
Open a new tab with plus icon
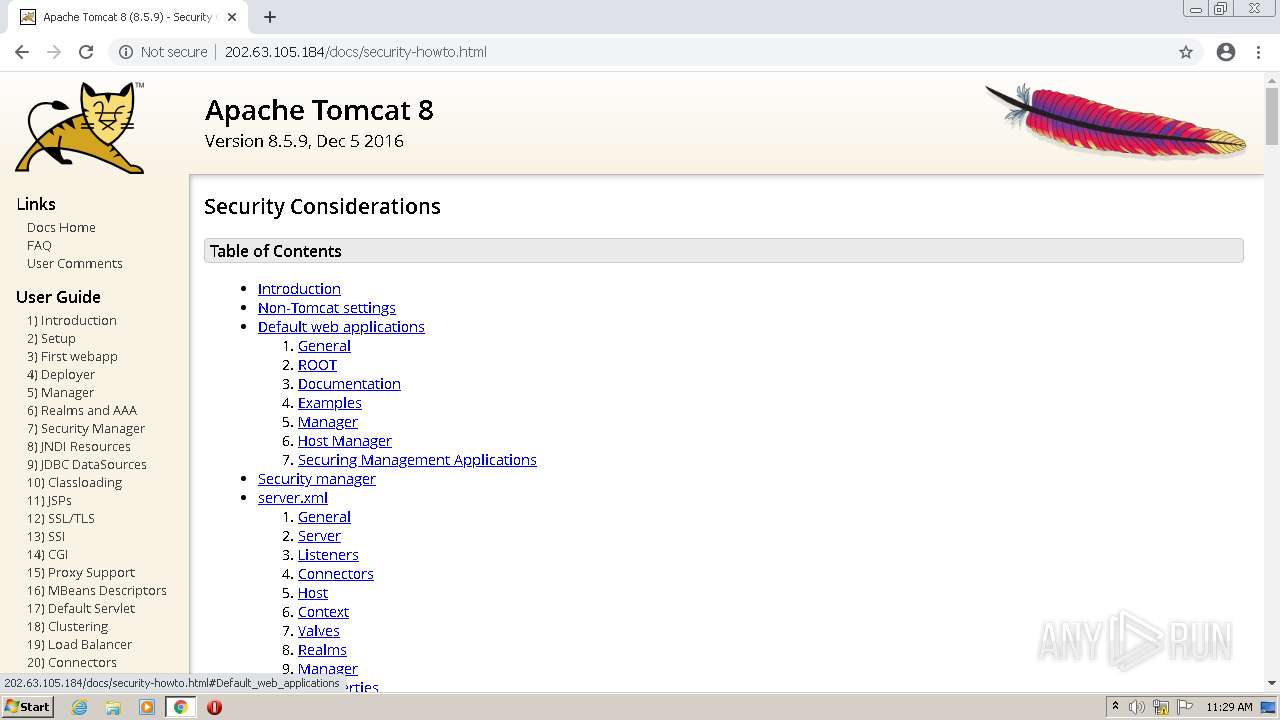click(270, 17)
